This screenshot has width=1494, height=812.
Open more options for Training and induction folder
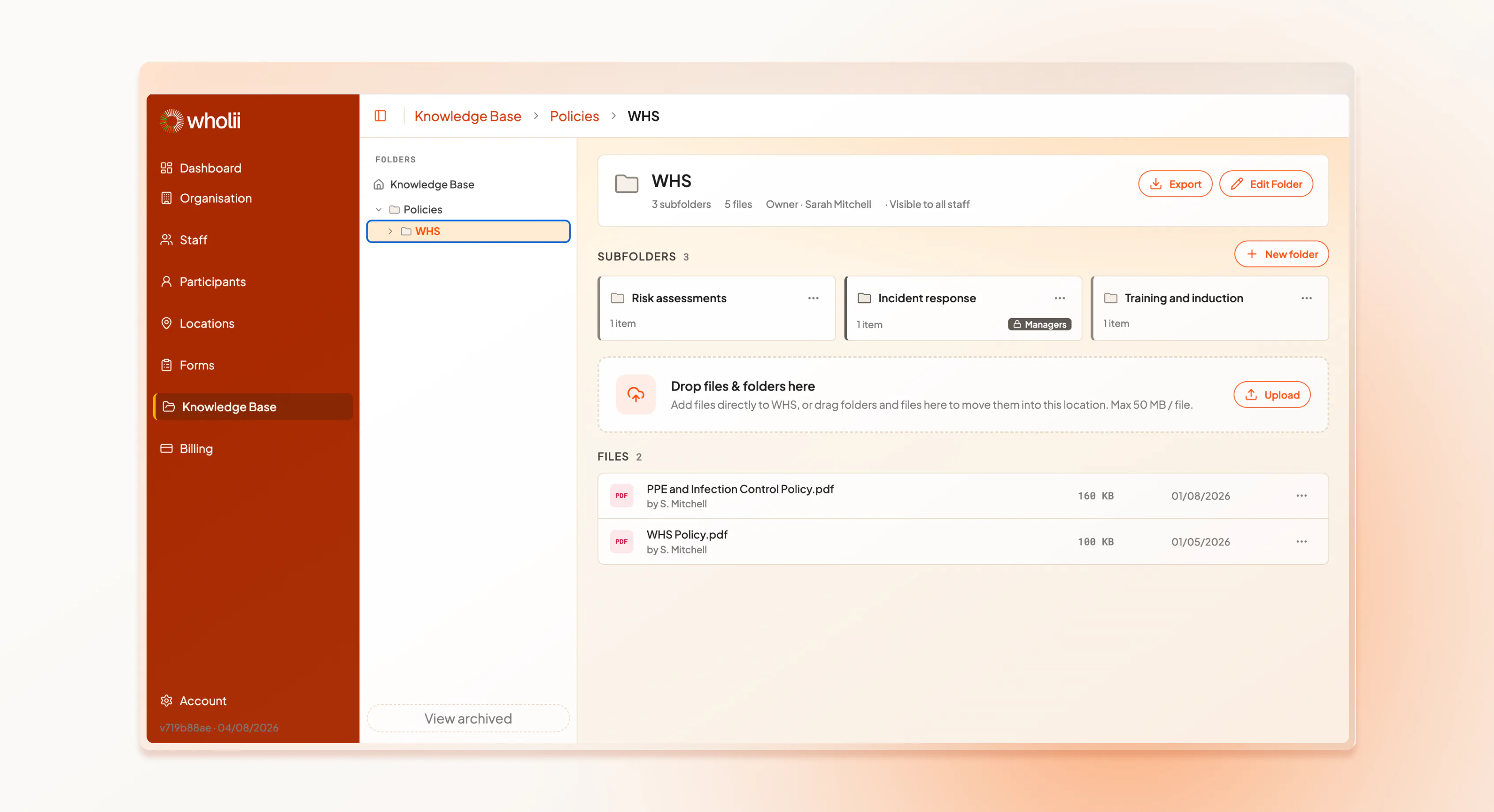1306,298
